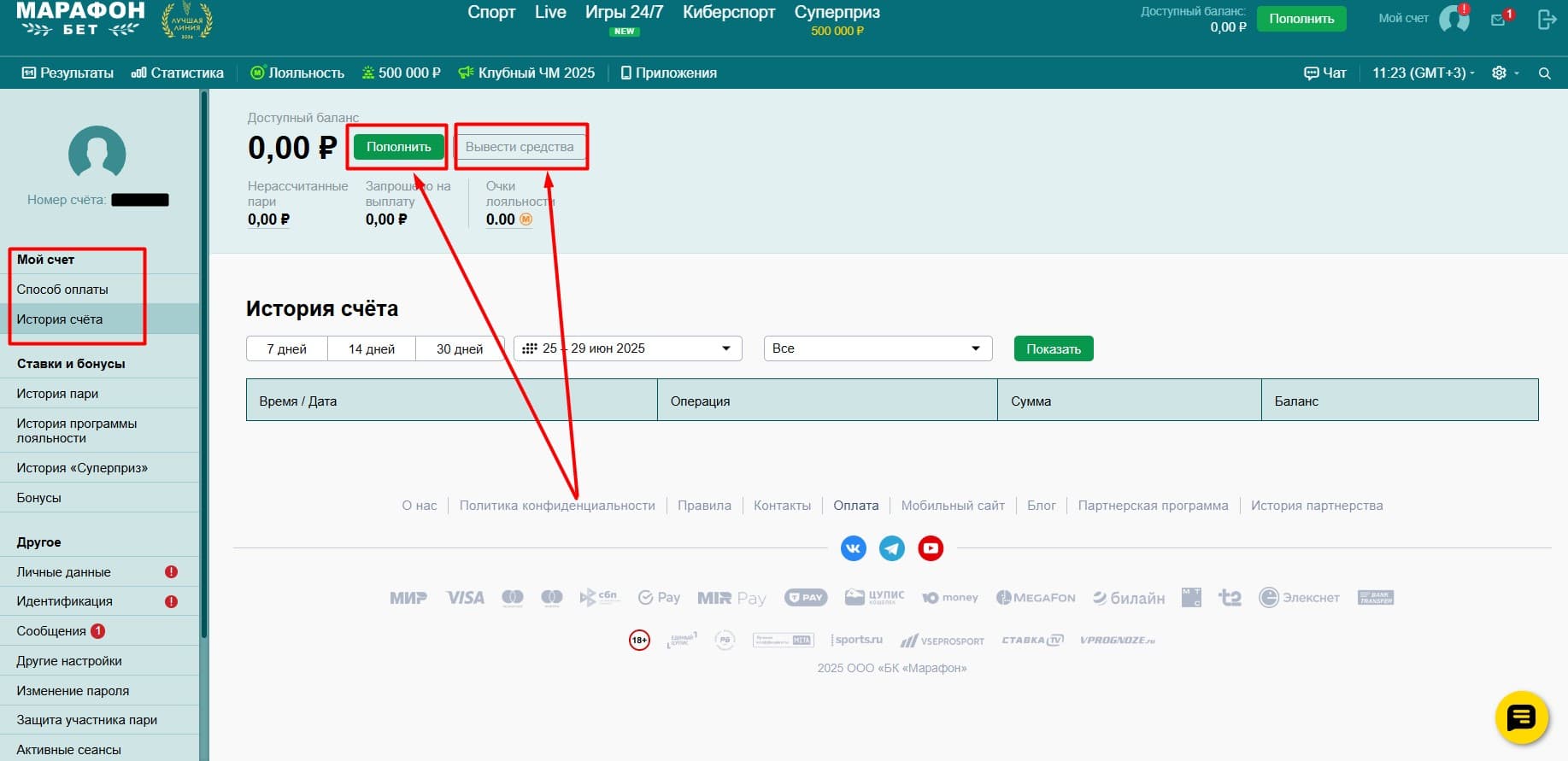Click Пополнить beside Вывести средства
1568x761 pixels.
pos(399,147)
